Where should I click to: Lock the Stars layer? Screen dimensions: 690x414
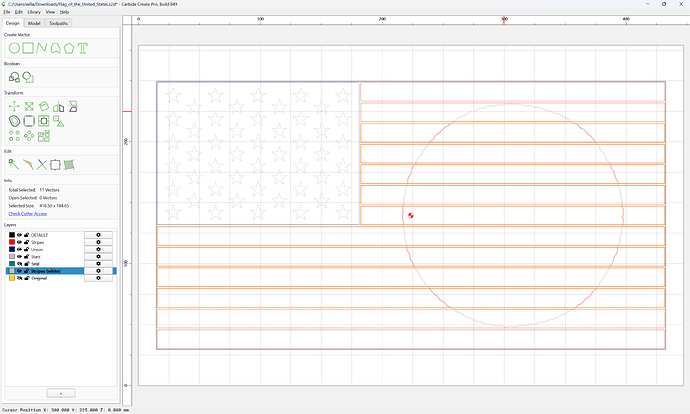tap(26, 256)
